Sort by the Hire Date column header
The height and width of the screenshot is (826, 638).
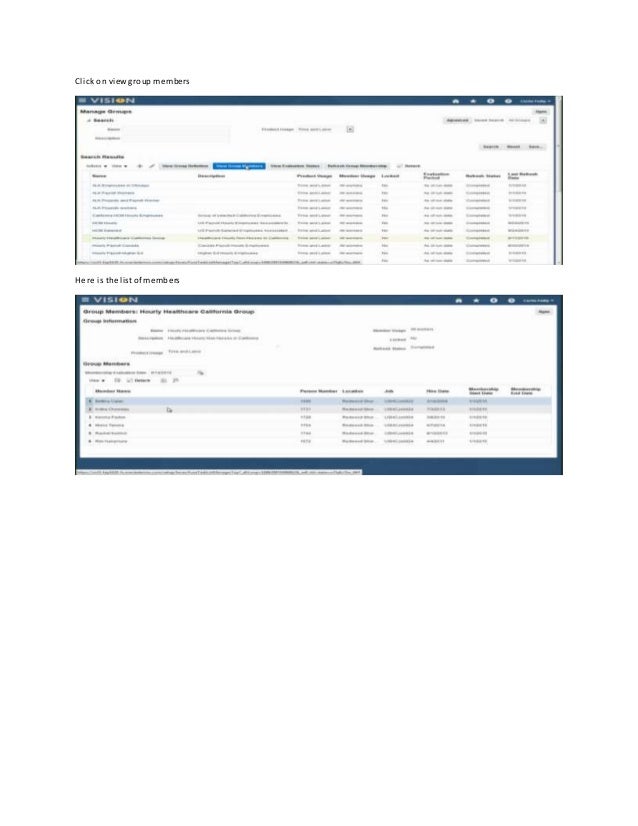[438, 391]
